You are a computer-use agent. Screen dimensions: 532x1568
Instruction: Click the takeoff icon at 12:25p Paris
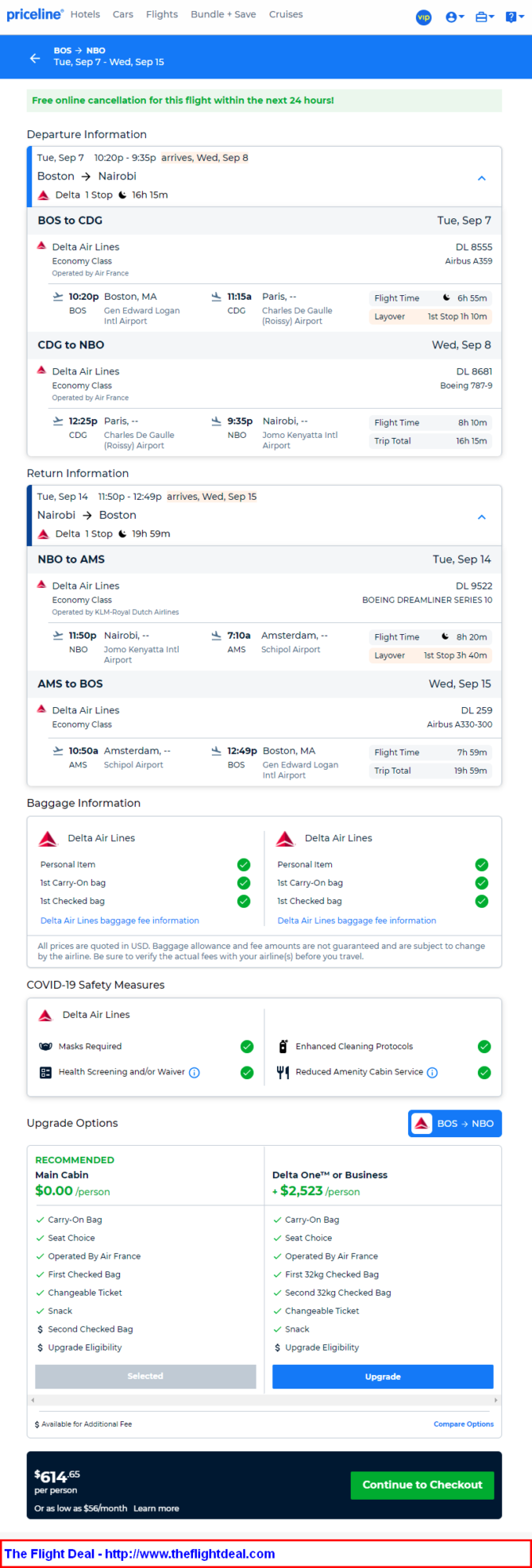click(x=58, y=421)
